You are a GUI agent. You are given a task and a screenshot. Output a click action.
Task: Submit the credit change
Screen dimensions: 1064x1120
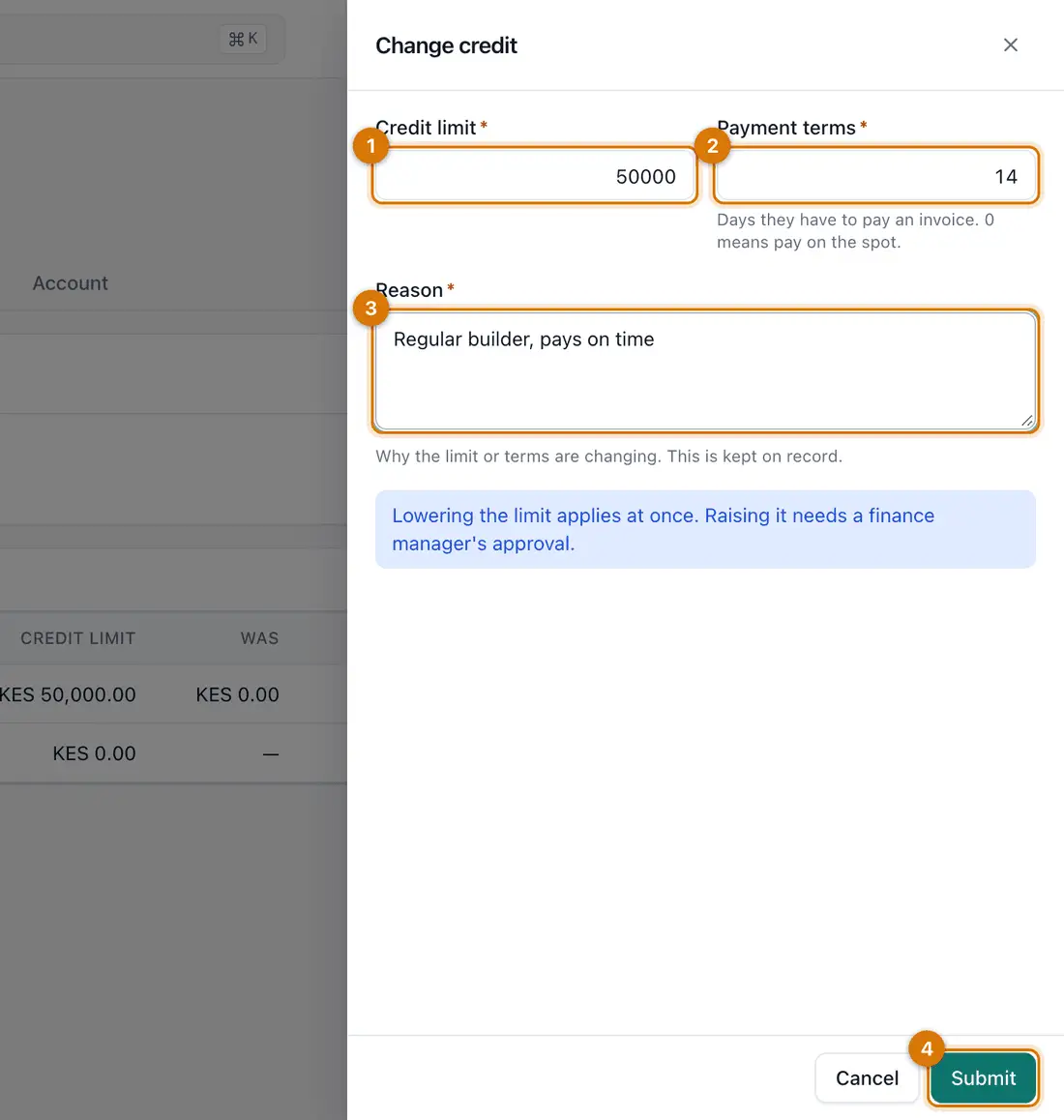coord(983,1077)
